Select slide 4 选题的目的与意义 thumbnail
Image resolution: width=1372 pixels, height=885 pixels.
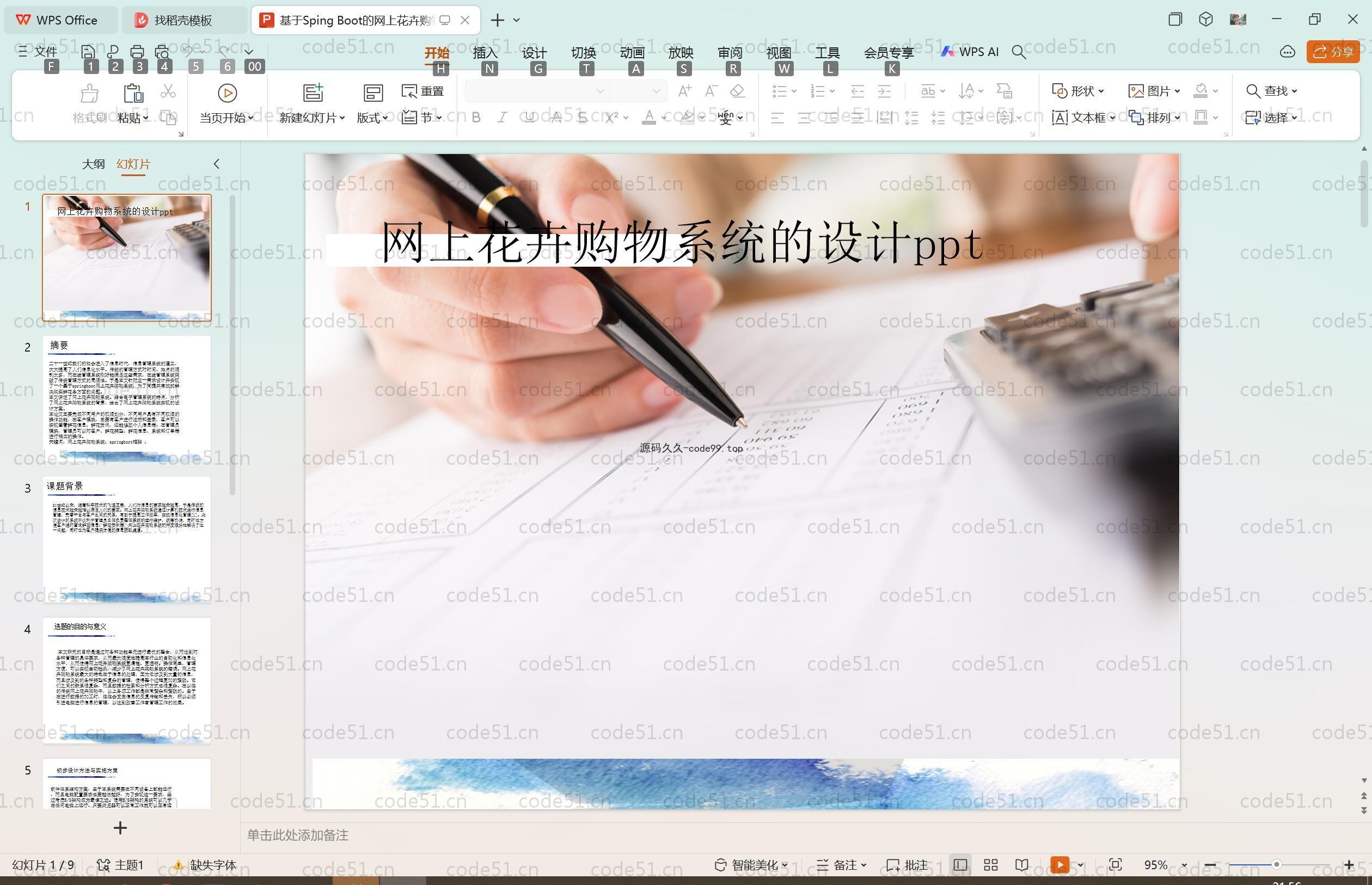pos(126,680)
